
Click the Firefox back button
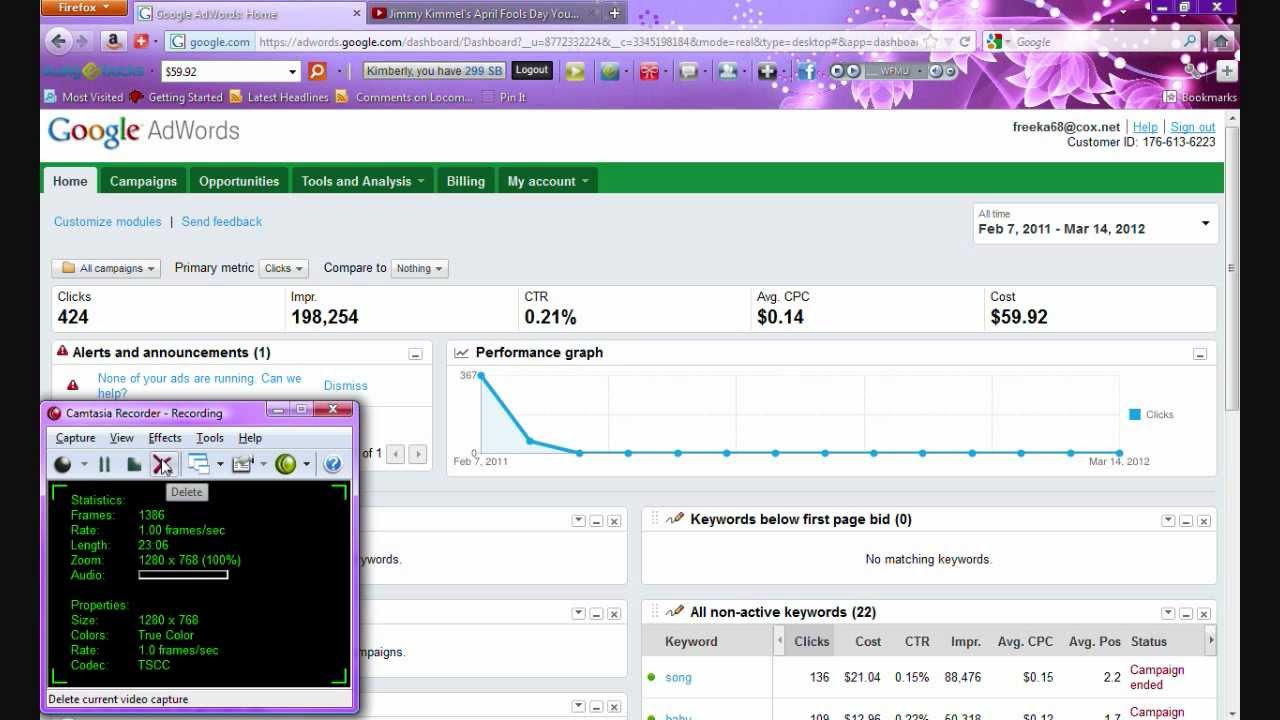point(58,41)
